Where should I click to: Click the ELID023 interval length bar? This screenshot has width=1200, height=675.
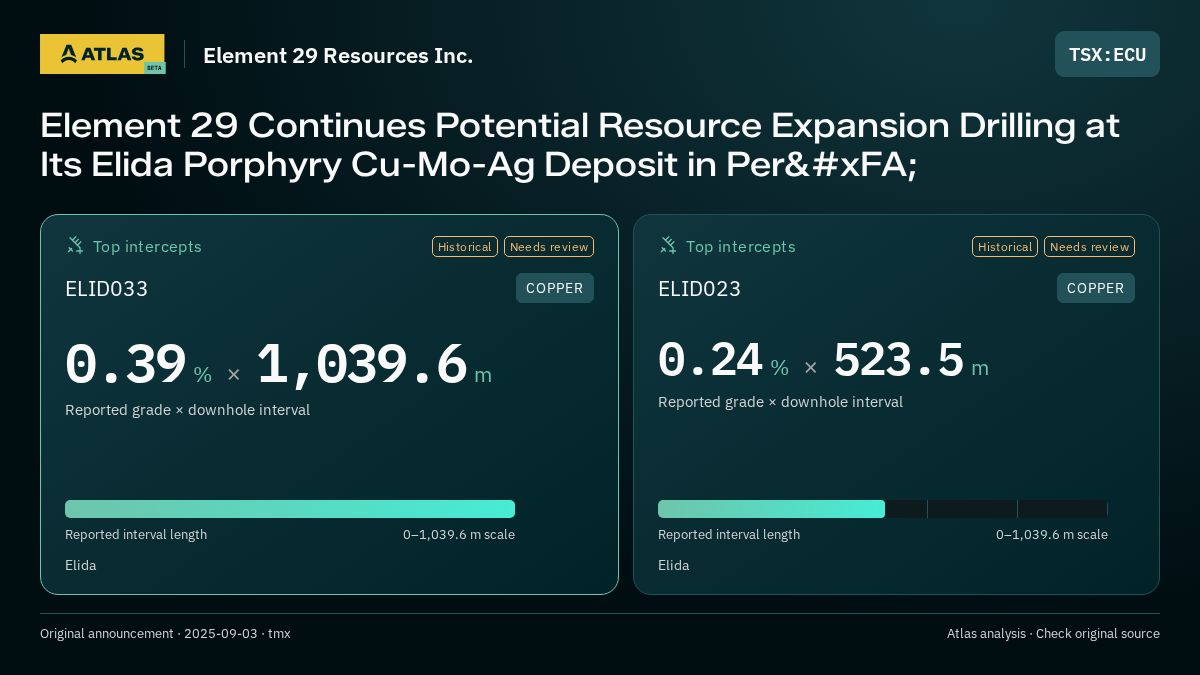[x=883, y=509]
